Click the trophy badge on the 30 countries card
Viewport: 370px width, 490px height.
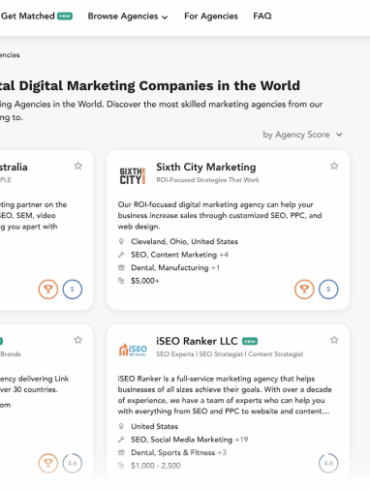click(48, 463)
